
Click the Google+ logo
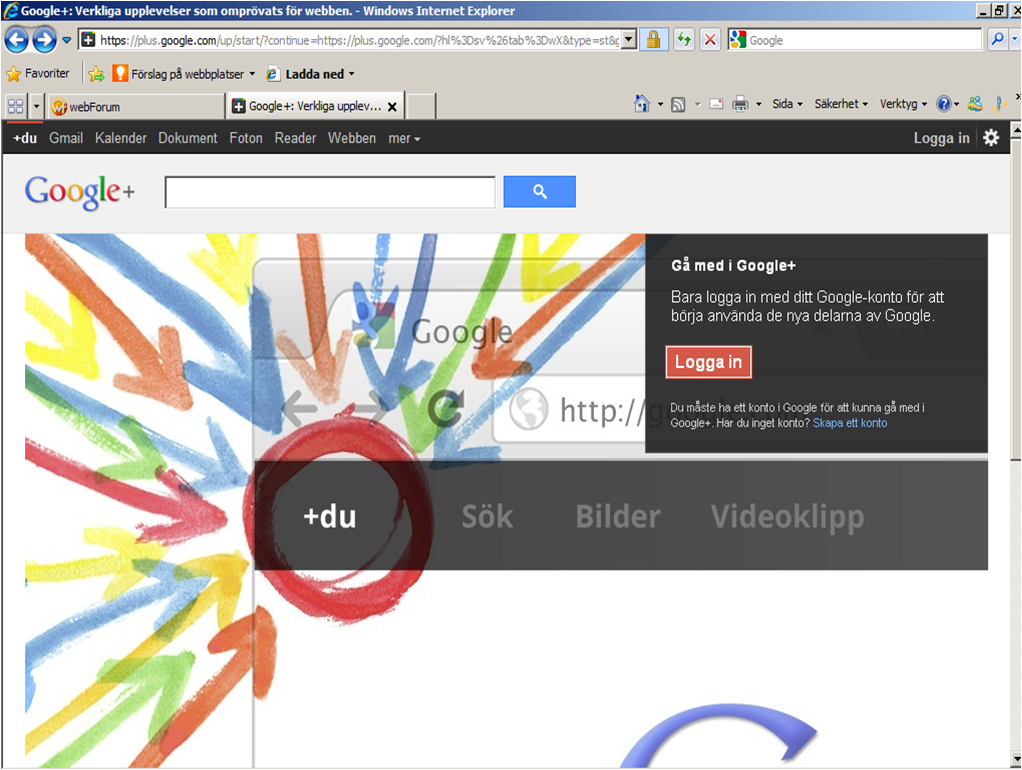click(x=80, y=192)
